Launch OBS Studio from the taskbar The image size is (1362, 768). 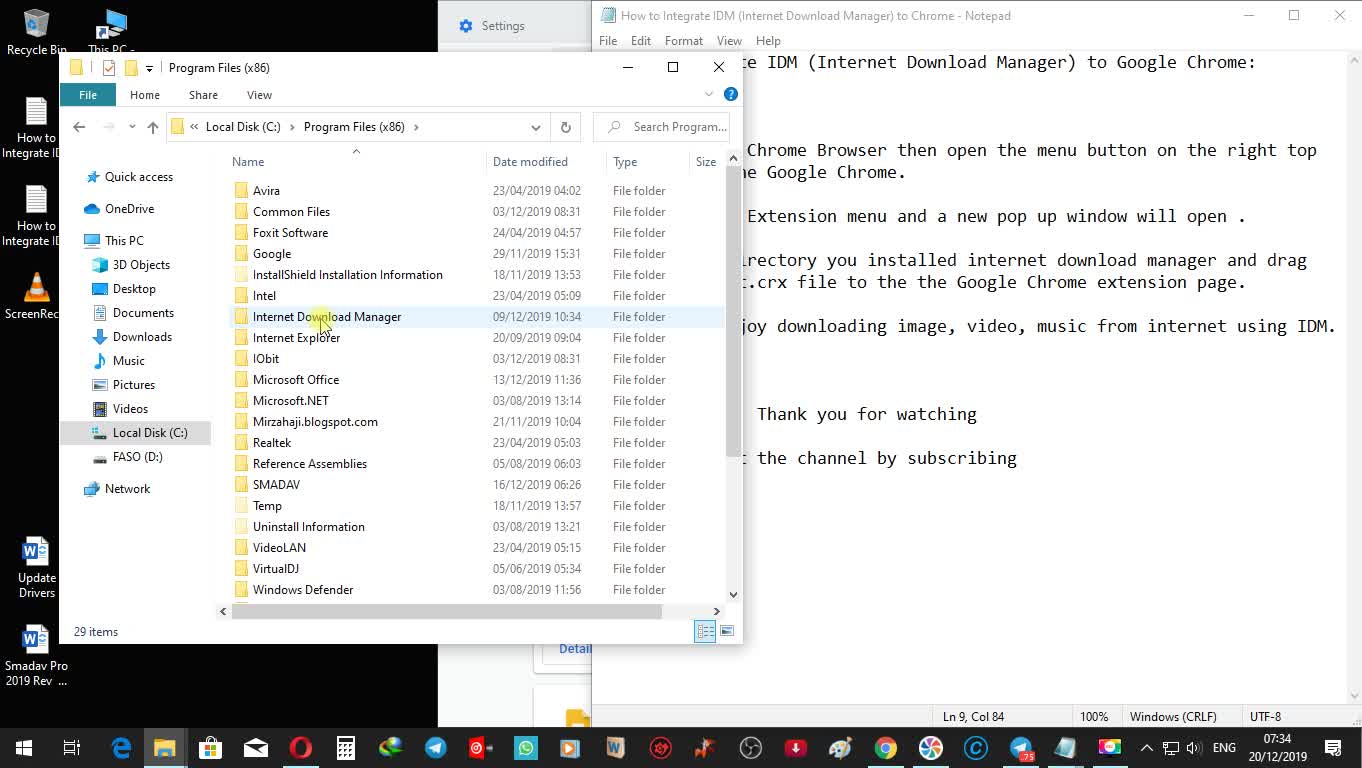tap(750, 748)
